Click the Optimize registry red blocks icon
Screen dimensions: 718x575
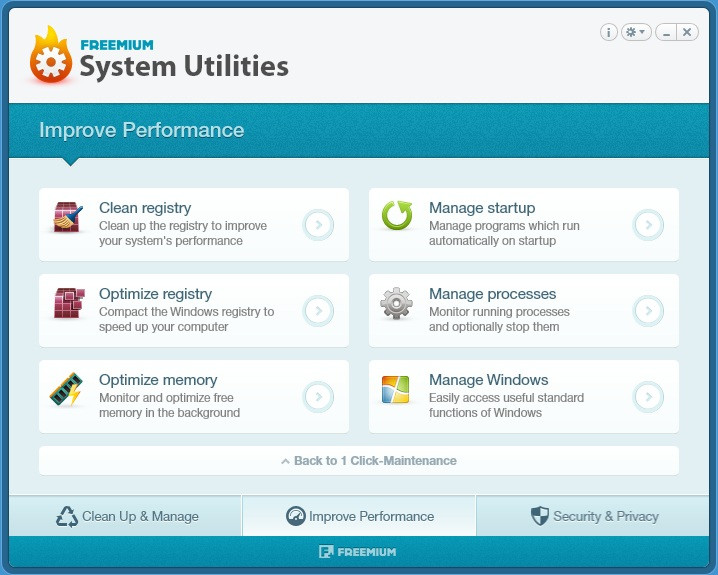69,303
